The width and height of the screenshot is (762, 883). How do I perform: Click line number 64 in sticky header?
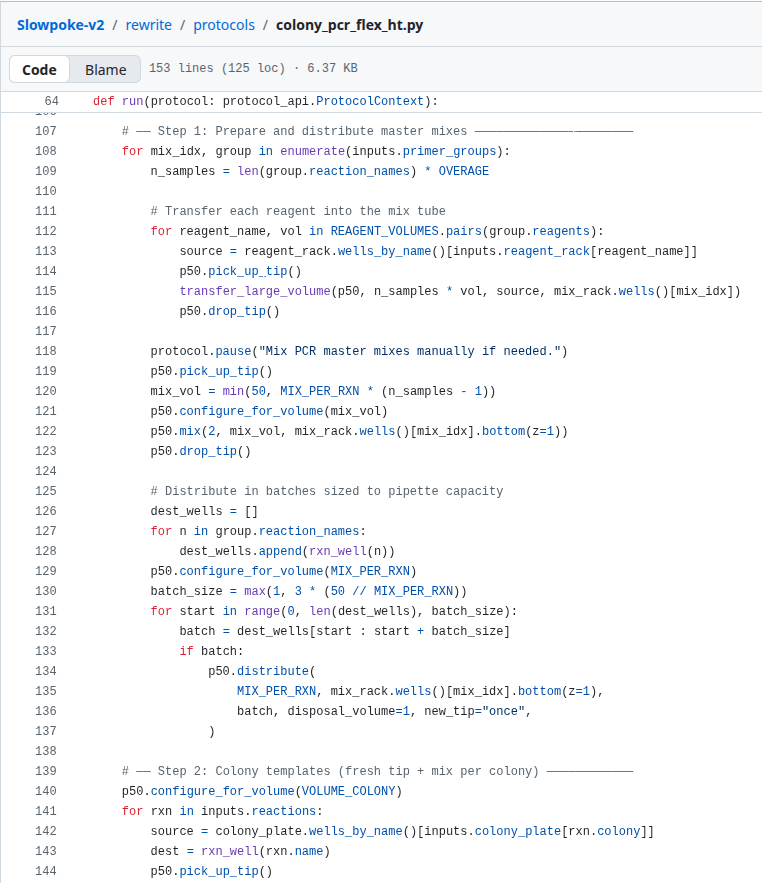(x=51, y=101)
